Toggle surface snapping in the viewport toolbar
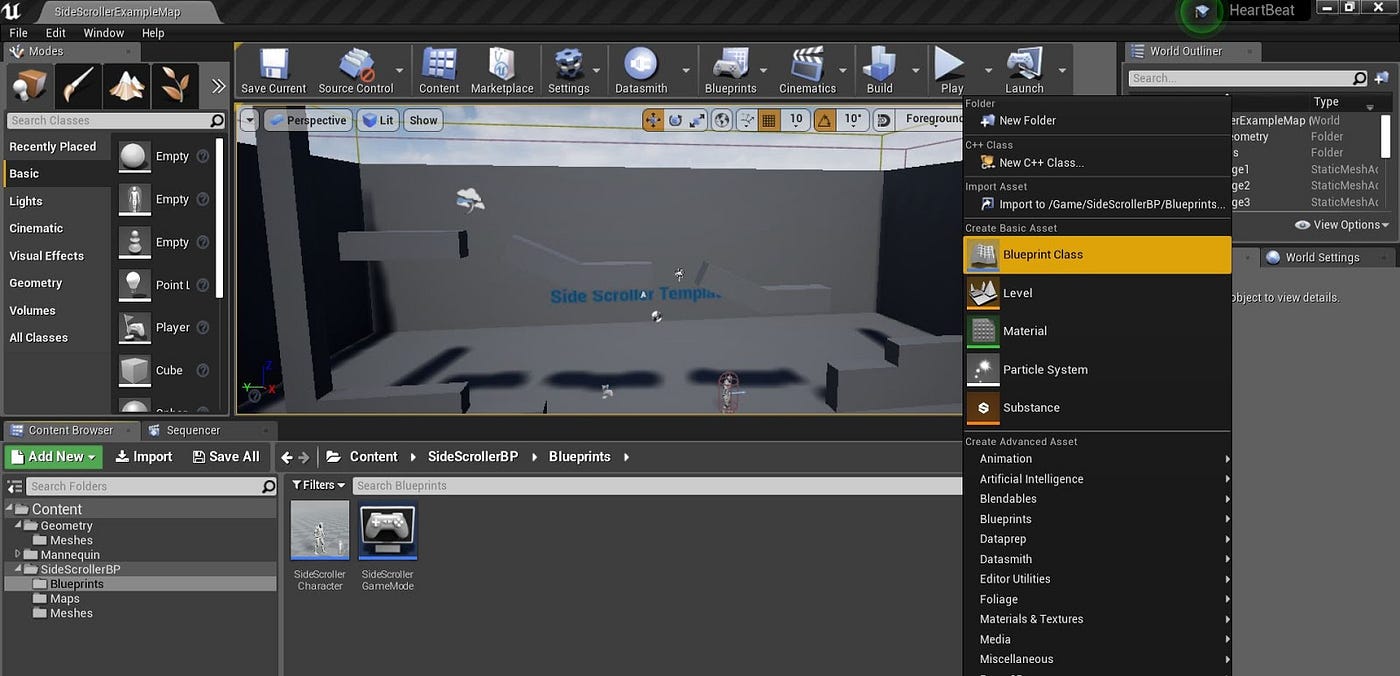This screenshot has width=1400, height=676. pyautogui.click(x=745, y=120)
